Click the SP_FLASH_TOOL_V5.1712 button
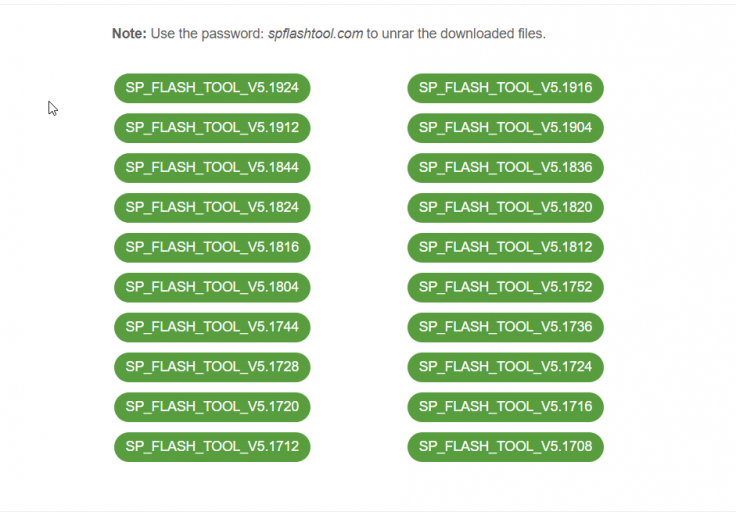Screen dimensions: 736x512 tap(212, 446)
